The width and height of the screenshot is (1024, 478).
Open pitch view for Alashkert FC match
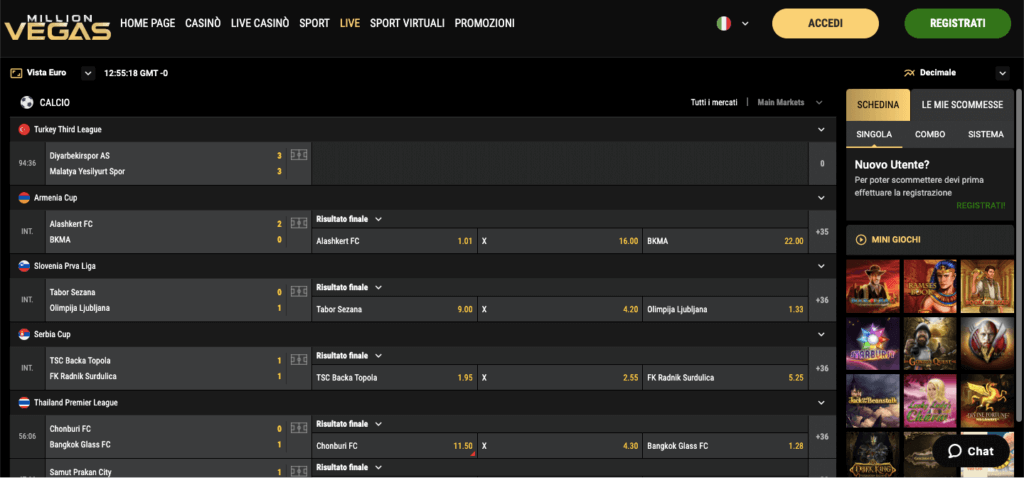pyautogui.click(x=298, y=223)
